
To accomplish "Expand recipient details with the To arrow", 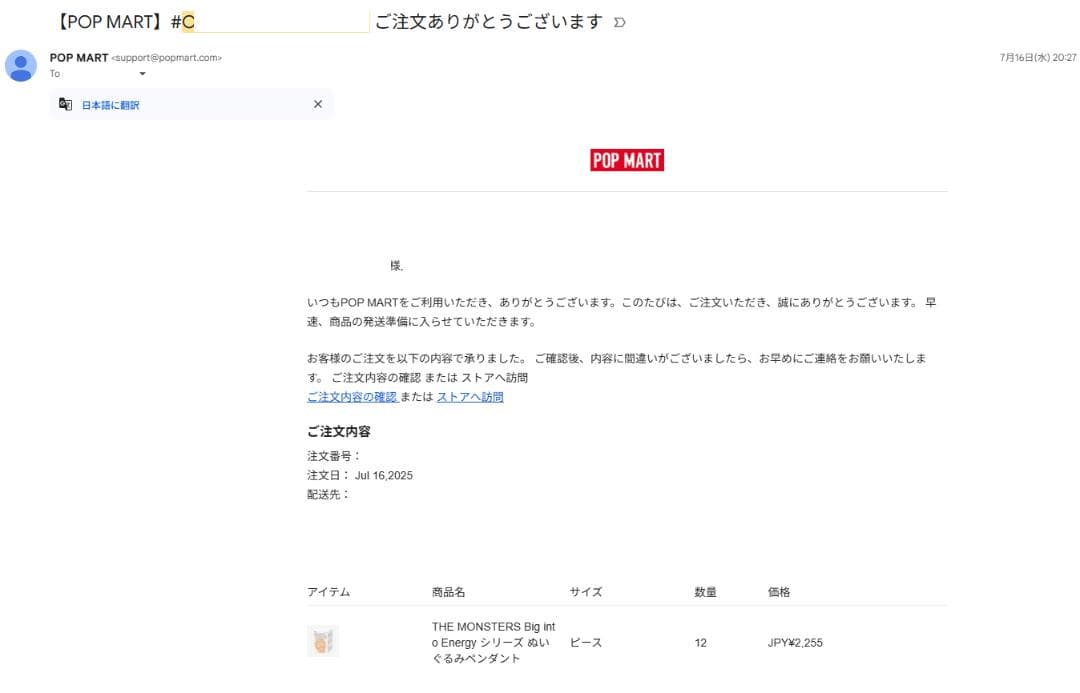I will pyautogui.click(x=141, y=73).
